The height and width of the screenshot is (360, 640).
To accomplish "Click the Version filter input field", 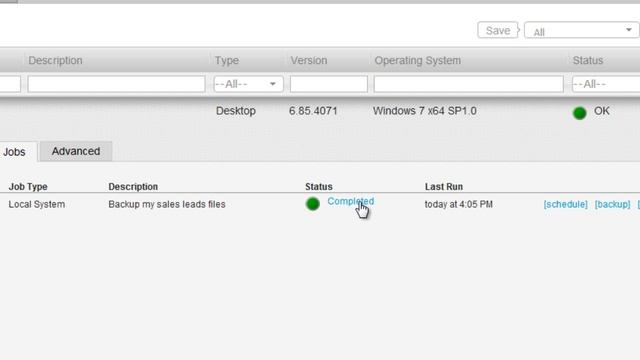I will pos(329,84).
